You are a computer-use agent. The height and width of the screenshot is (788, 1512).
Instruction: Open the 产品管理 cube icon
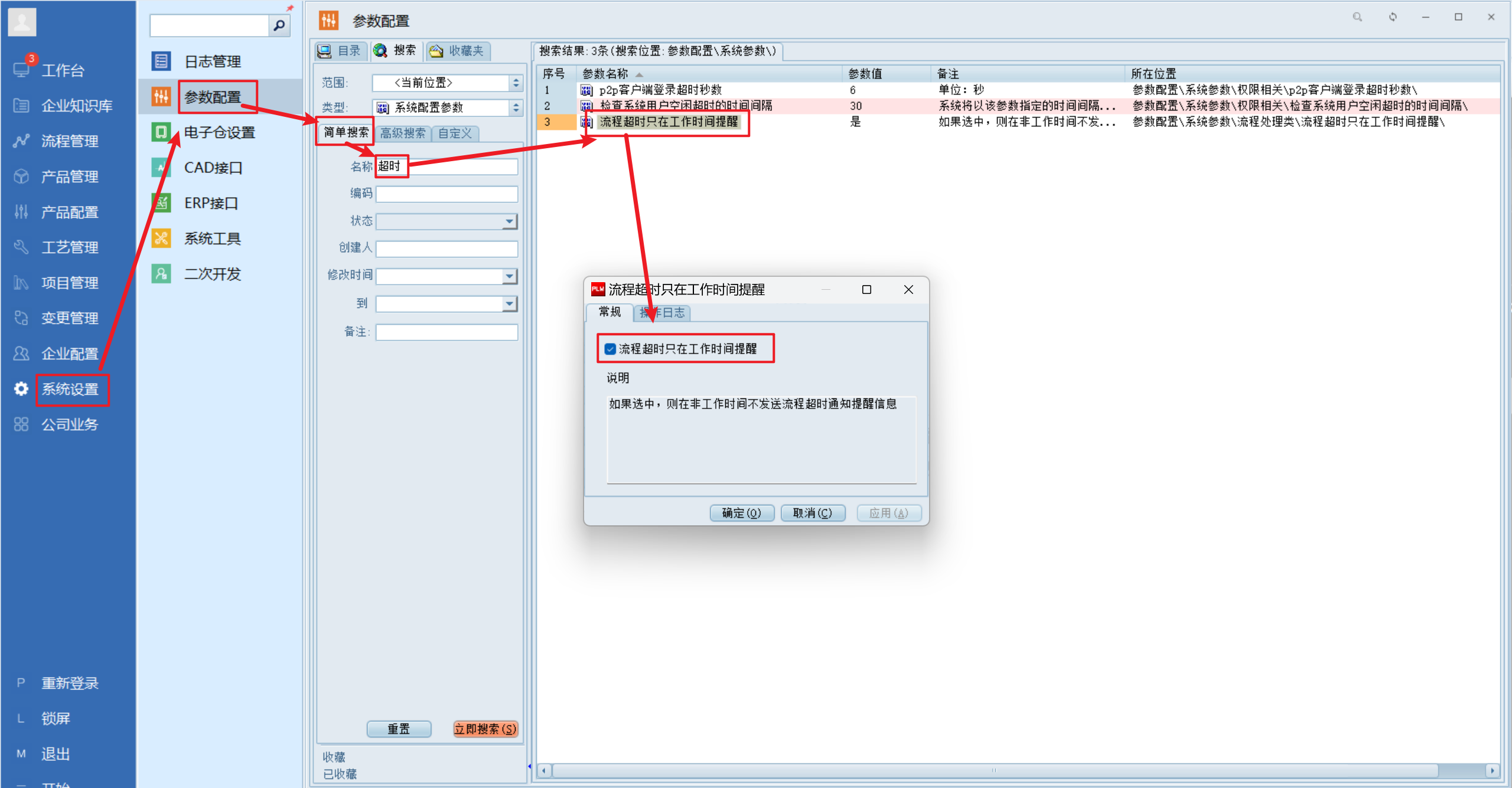(x=21, y=176)
